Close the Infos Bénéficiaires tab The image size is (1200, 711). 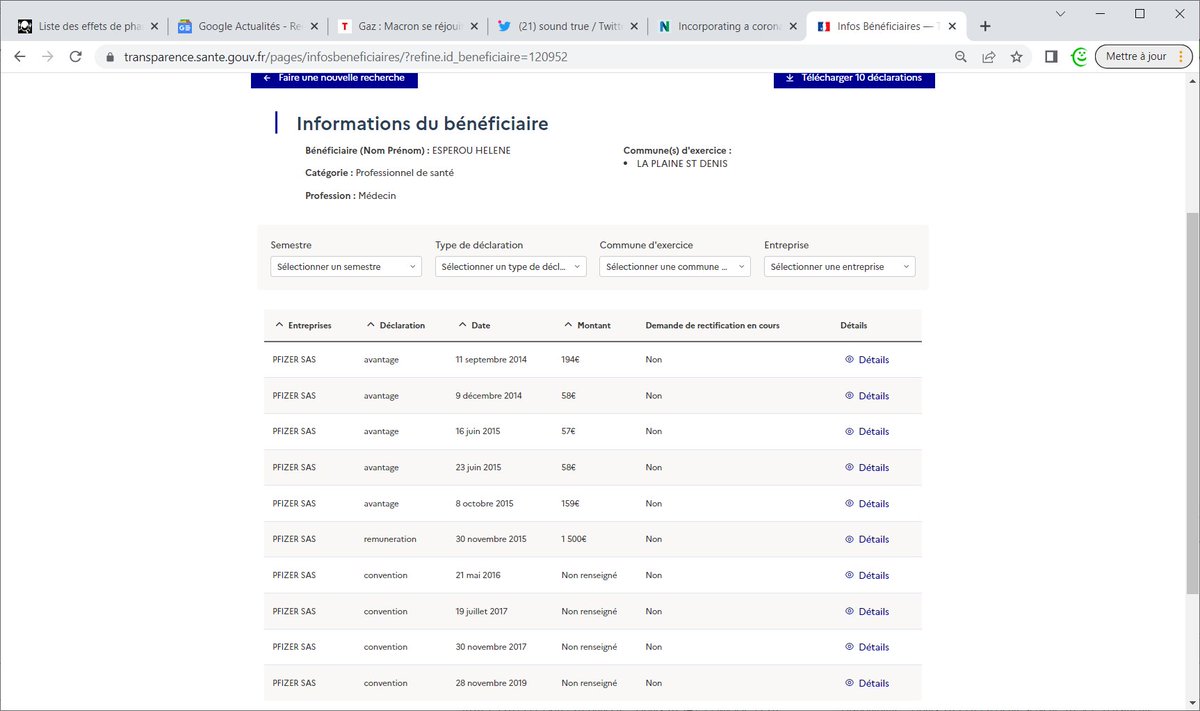coord(952,26)
